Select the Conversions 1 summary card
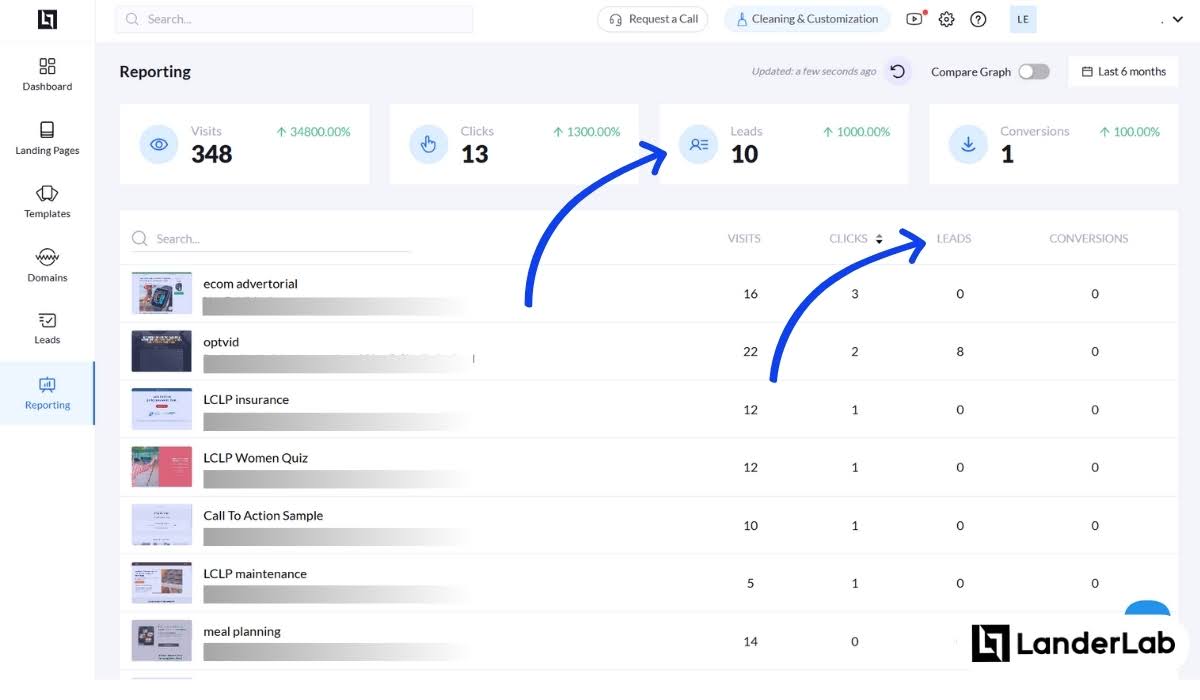This screenshot has width=1200, height=700. [1053, 144]
